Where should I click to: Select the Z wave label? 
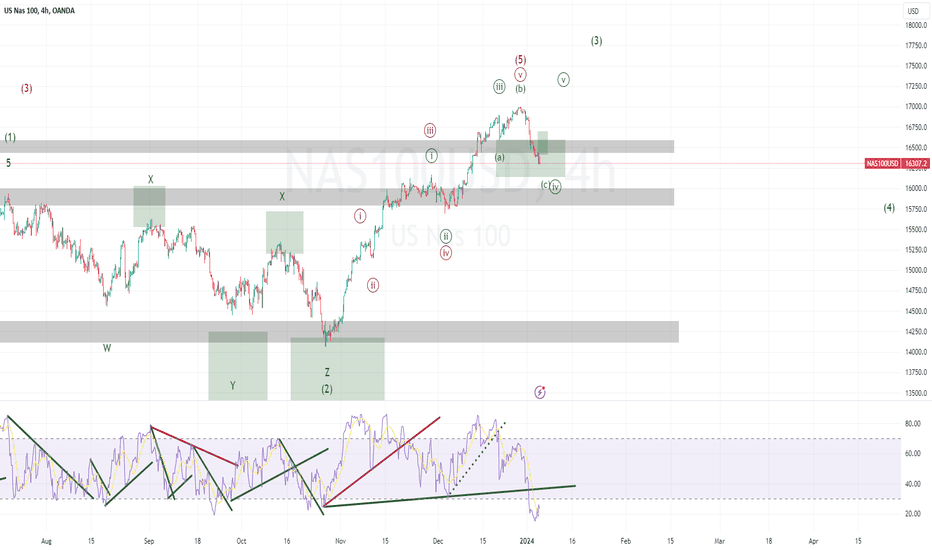(327, 372)
